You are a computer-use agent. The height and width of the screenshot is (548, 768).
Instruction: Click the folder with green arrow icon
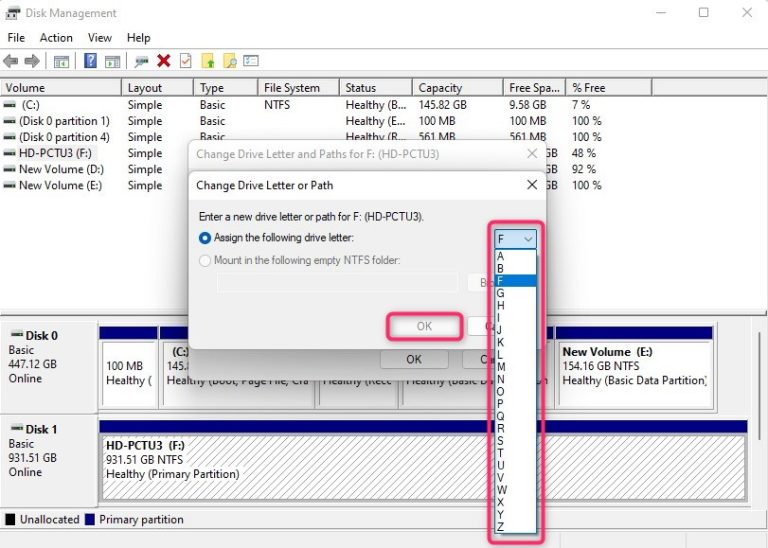pyautogui.click(x=208, y=61)
